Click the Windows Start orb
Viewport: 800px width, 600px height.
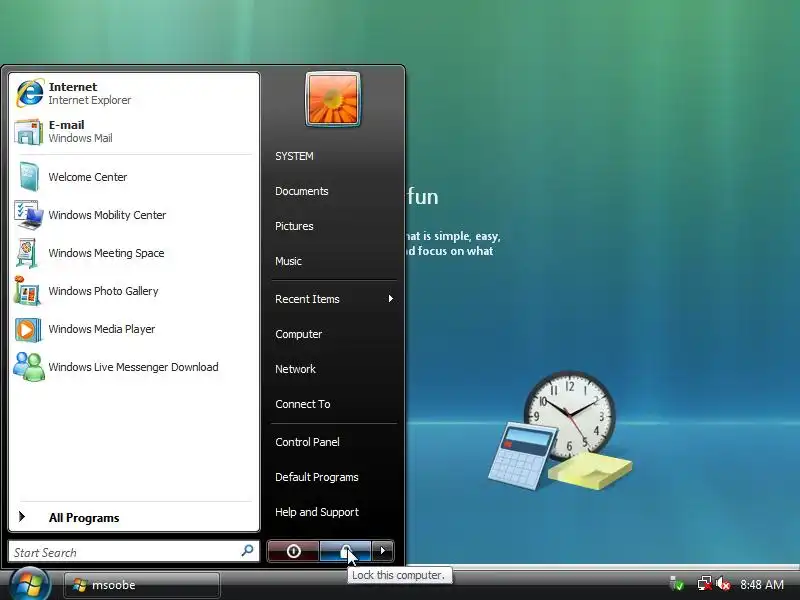30,585
